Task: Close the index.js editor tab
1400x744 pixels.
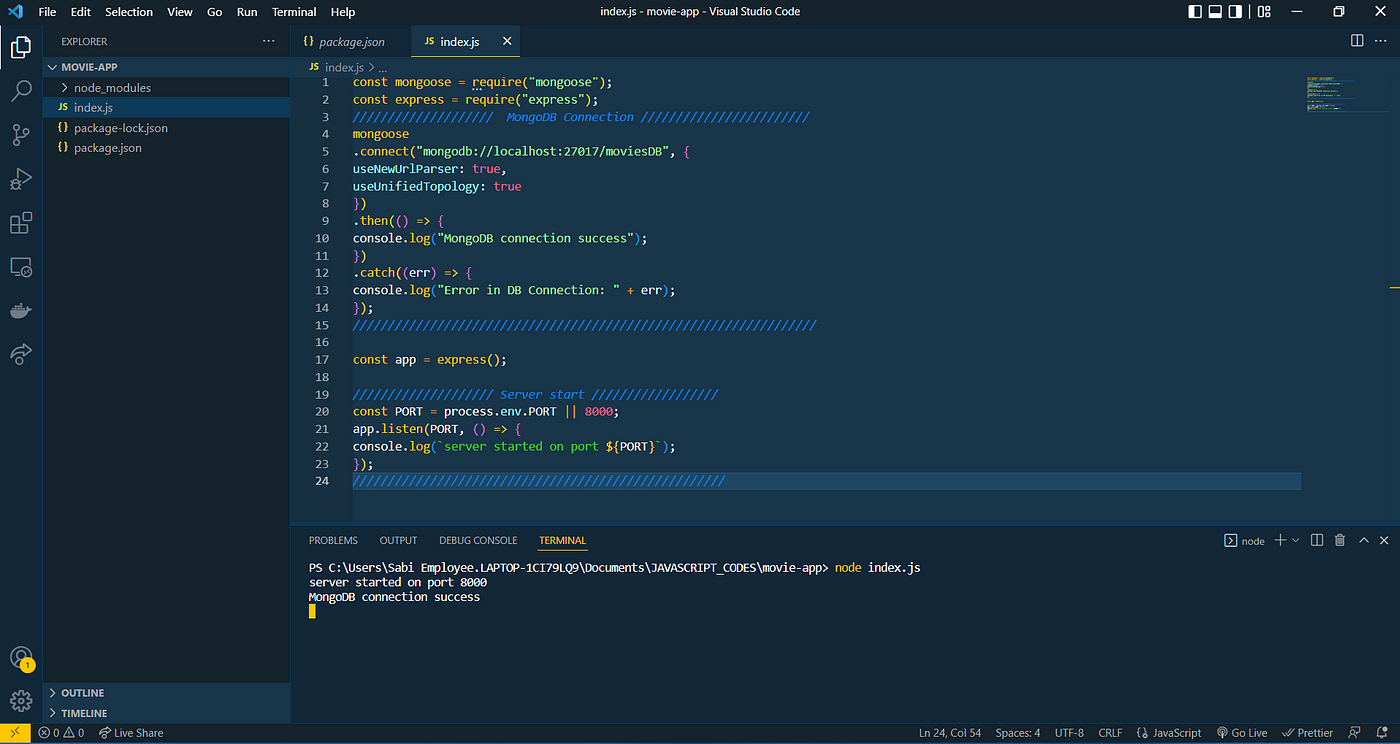Action: coord(507,41)
